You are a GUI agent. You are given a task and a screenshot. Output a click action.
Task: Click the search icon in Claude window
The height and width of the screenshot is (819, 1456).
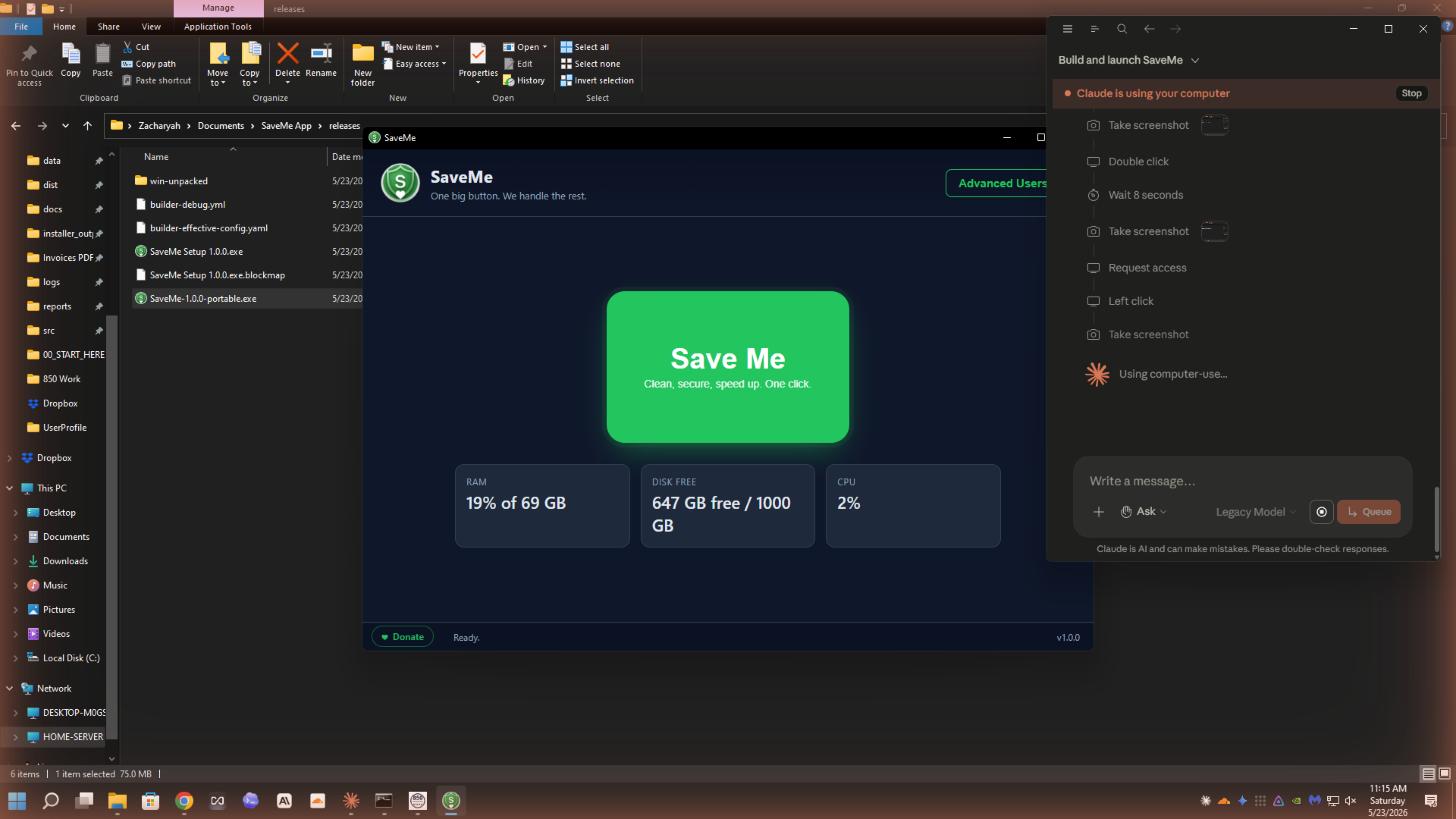1122,29
